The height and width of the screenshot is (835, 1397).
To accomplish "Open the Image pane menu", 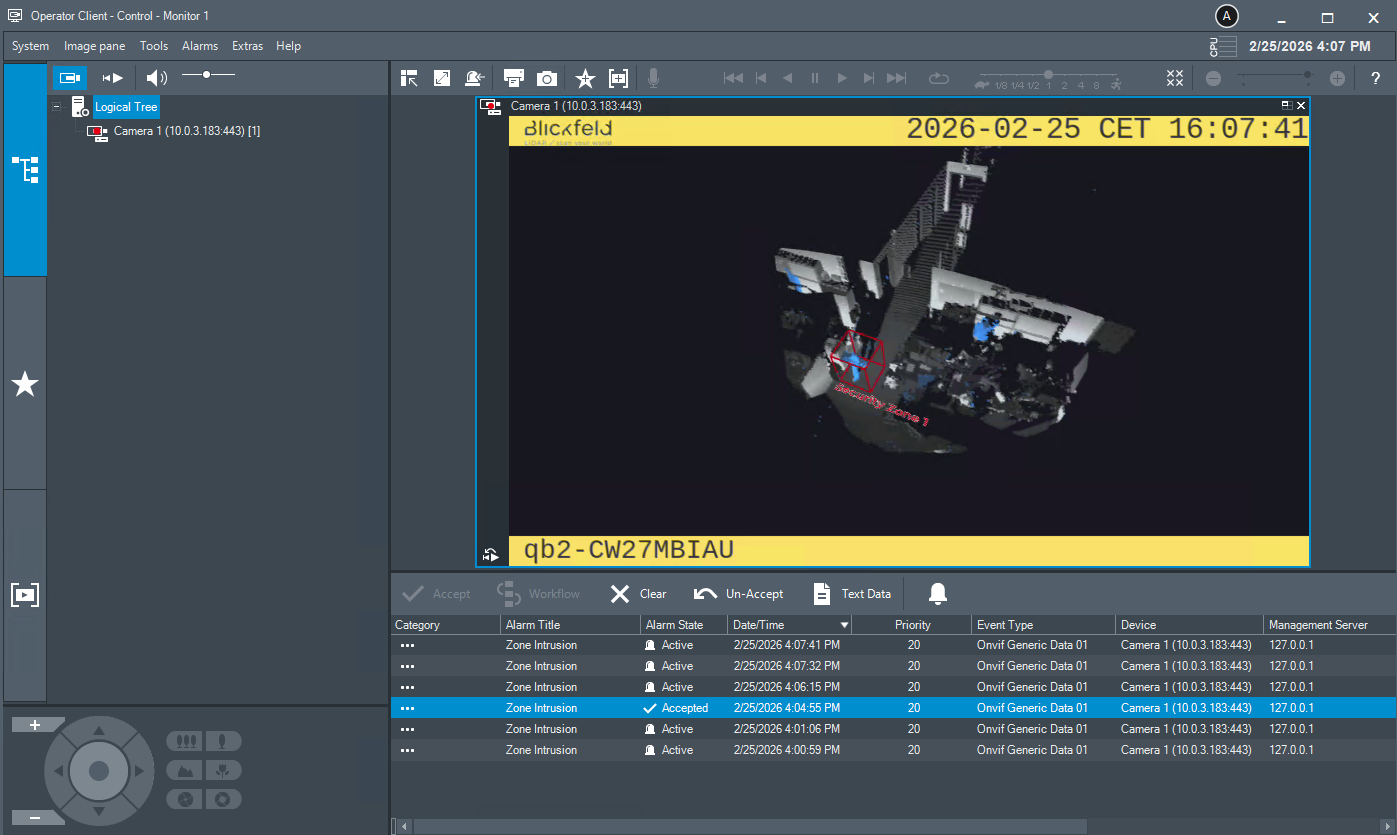I will [94, 46].
